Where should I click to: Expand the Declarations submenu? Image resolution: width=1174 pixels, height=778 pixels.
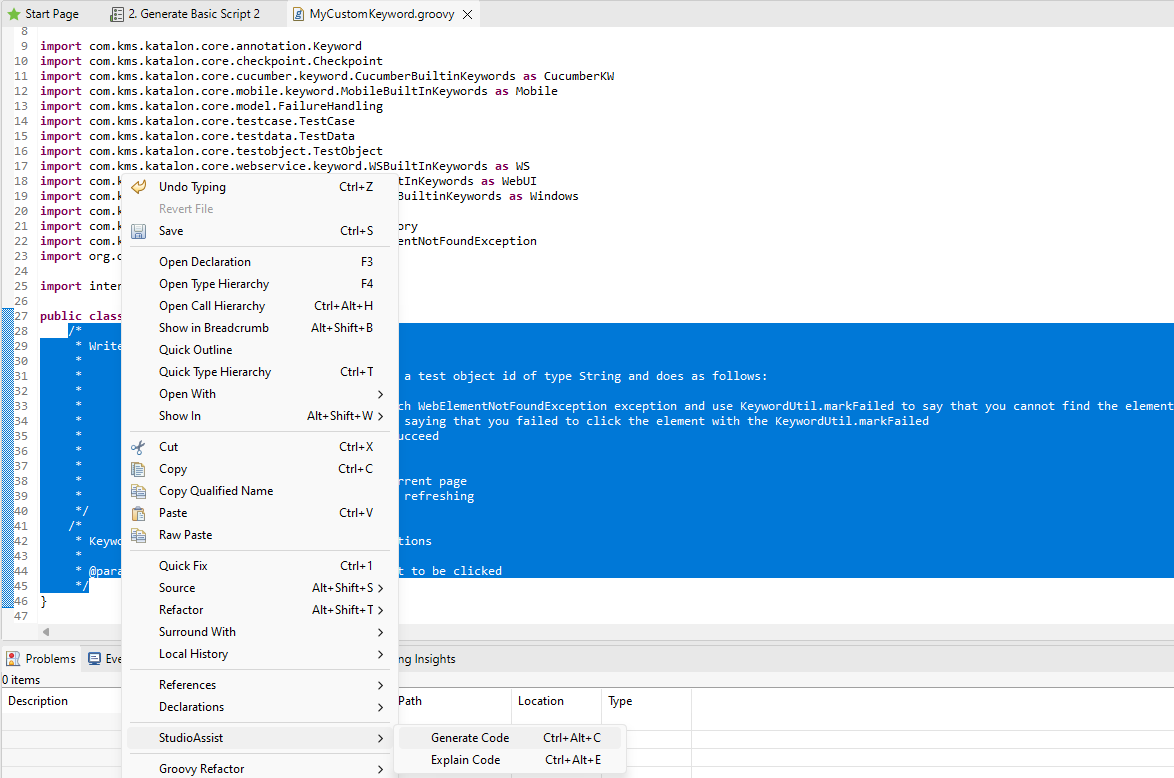pos(380,707)
